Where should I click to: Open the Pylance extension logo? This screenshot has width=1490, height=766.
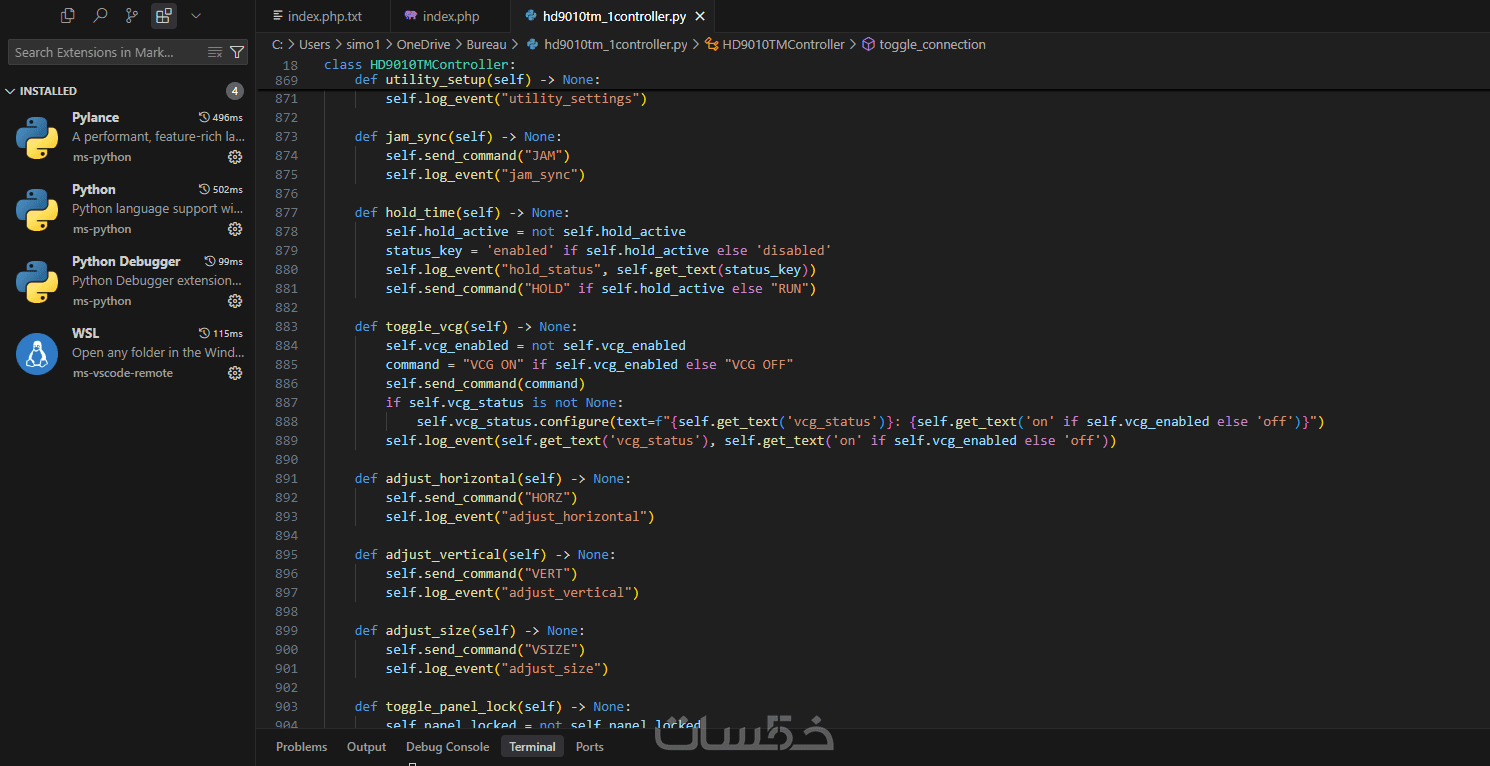(x=37, y=137)
